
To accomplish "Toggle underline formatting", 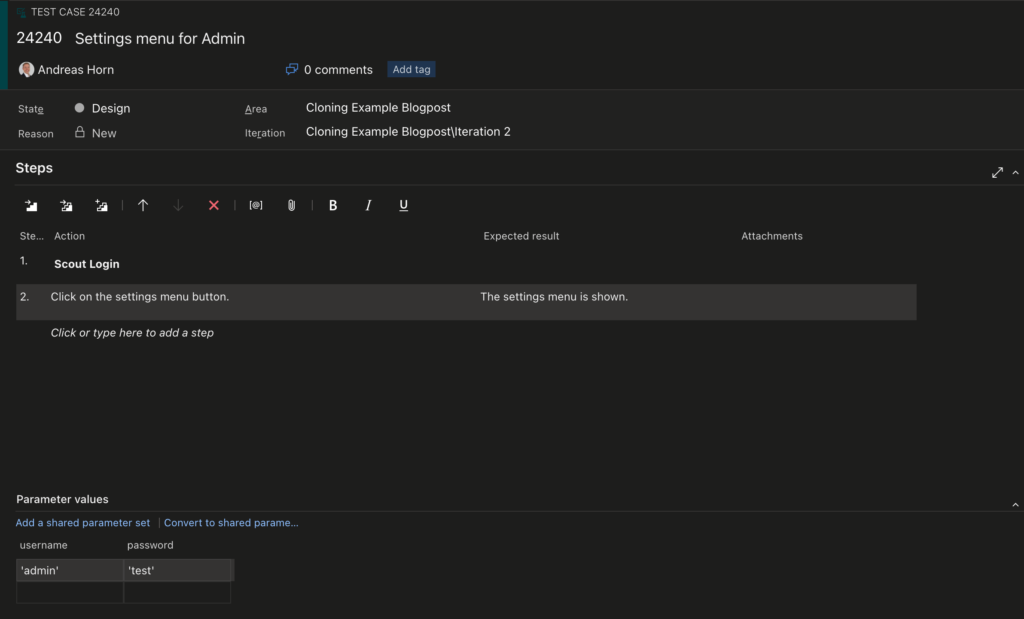I will click(403, 205).
